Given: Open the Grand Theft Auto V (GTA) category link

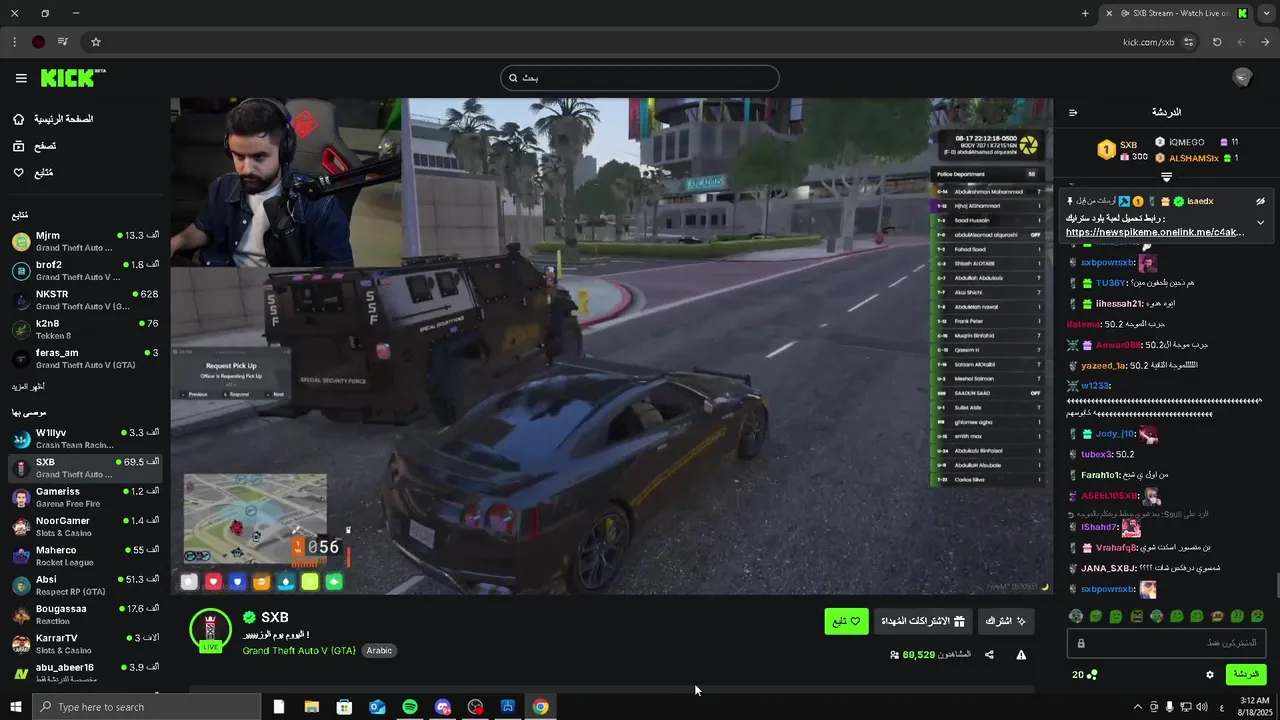Looking at the screenshot, I should (299, 650).
